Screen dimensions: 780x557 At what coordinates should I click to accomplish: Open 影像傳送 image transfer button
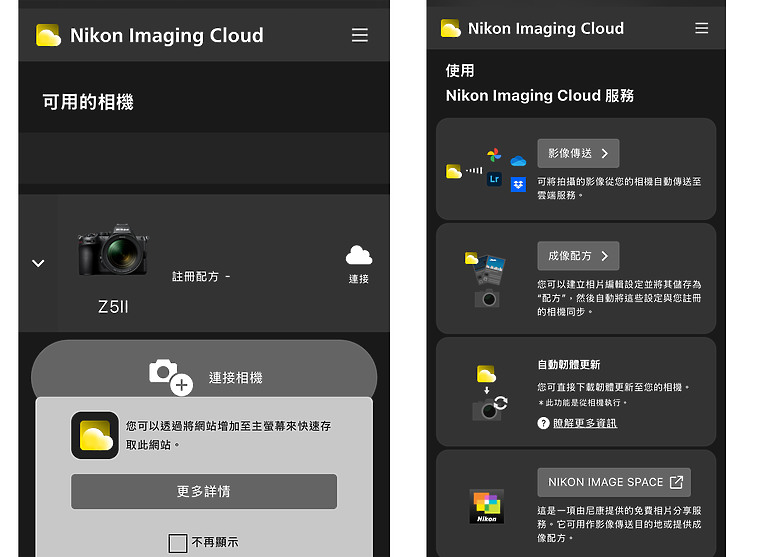578,153
